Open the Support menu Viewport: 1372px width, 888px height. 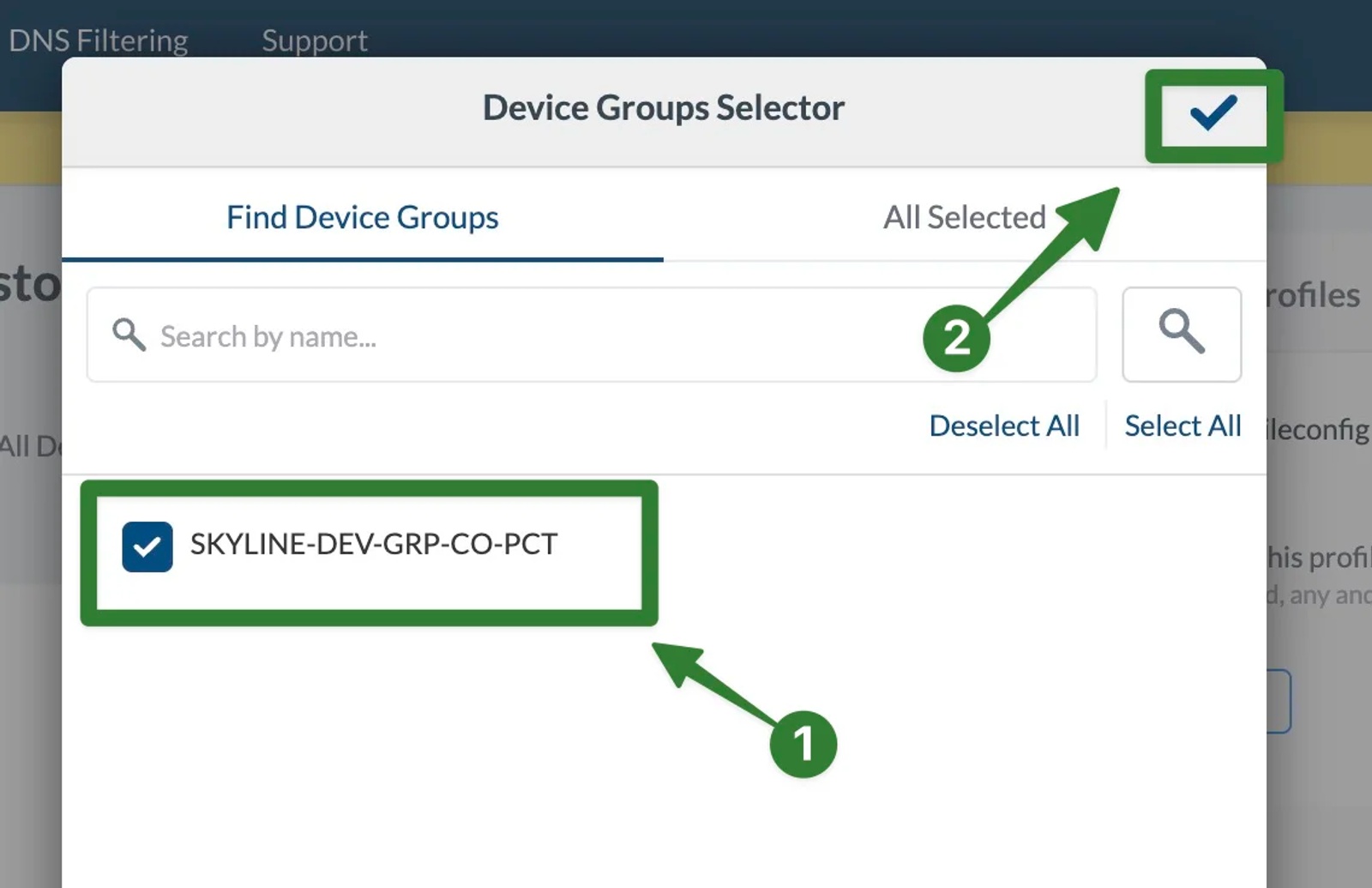(315, 40)
